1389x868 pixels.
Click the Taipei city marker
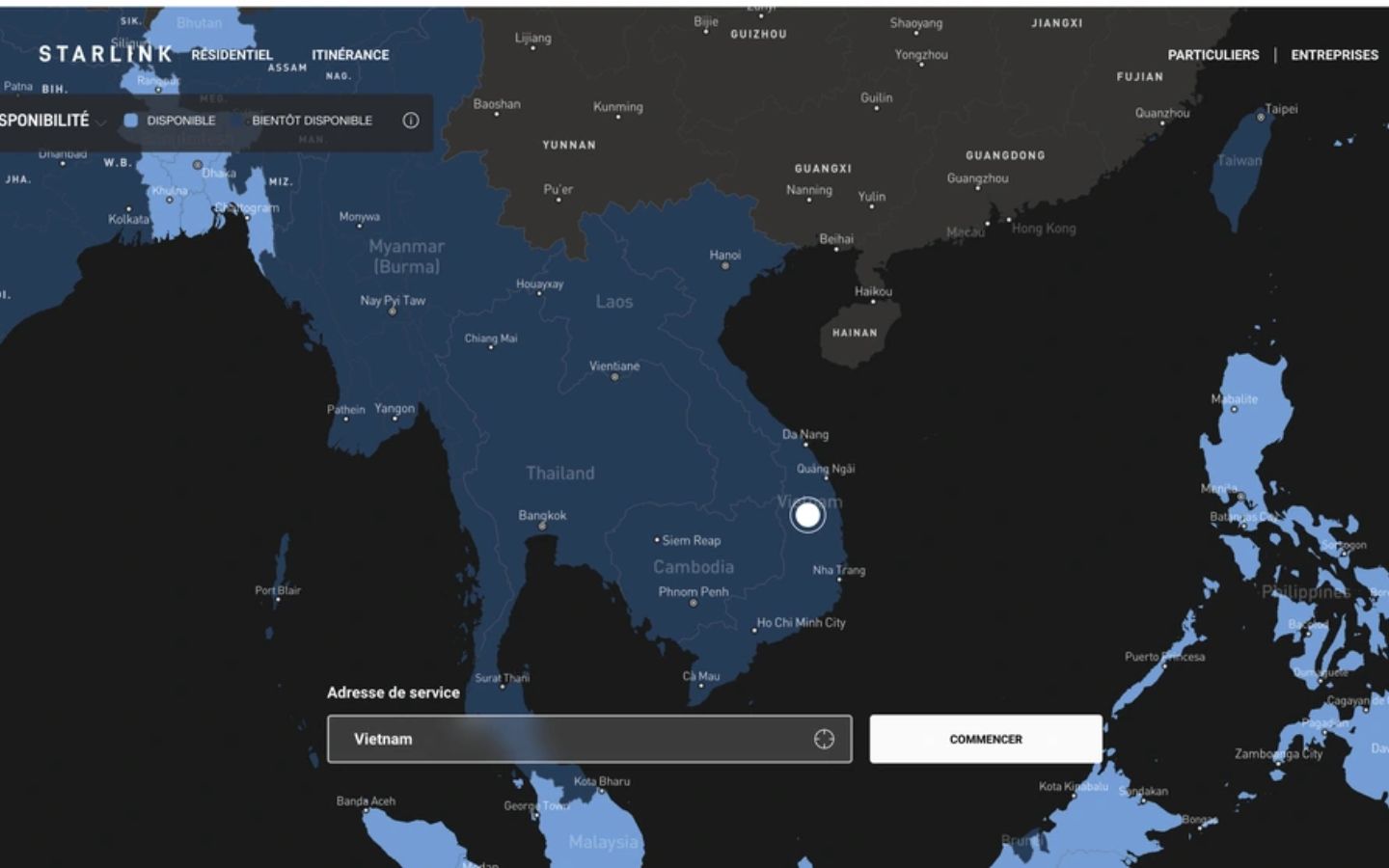(x=1261, y=117)
